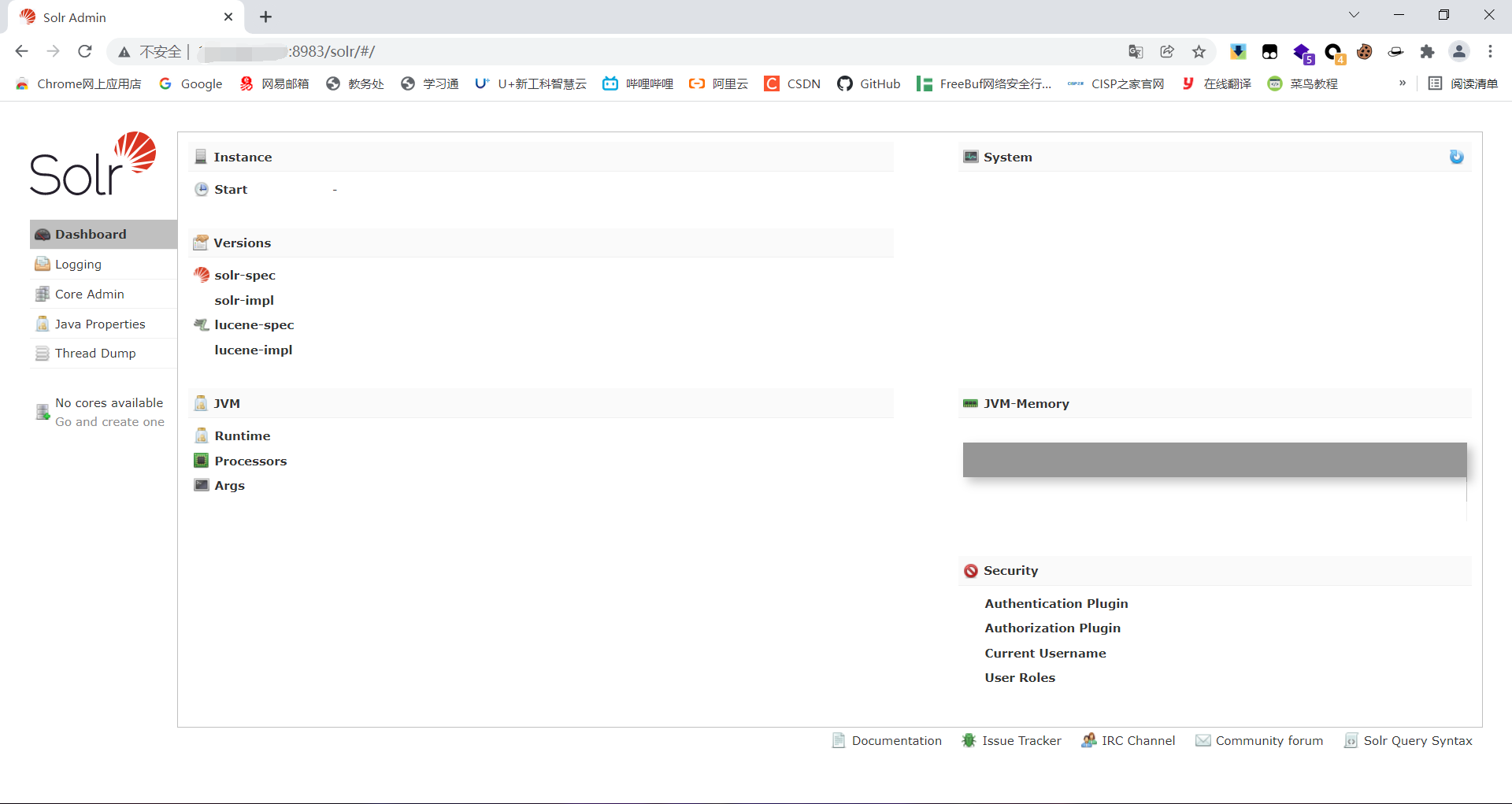Open Java Properties
The width and height of the screenshot is (1512, 804).
point(103,324)
